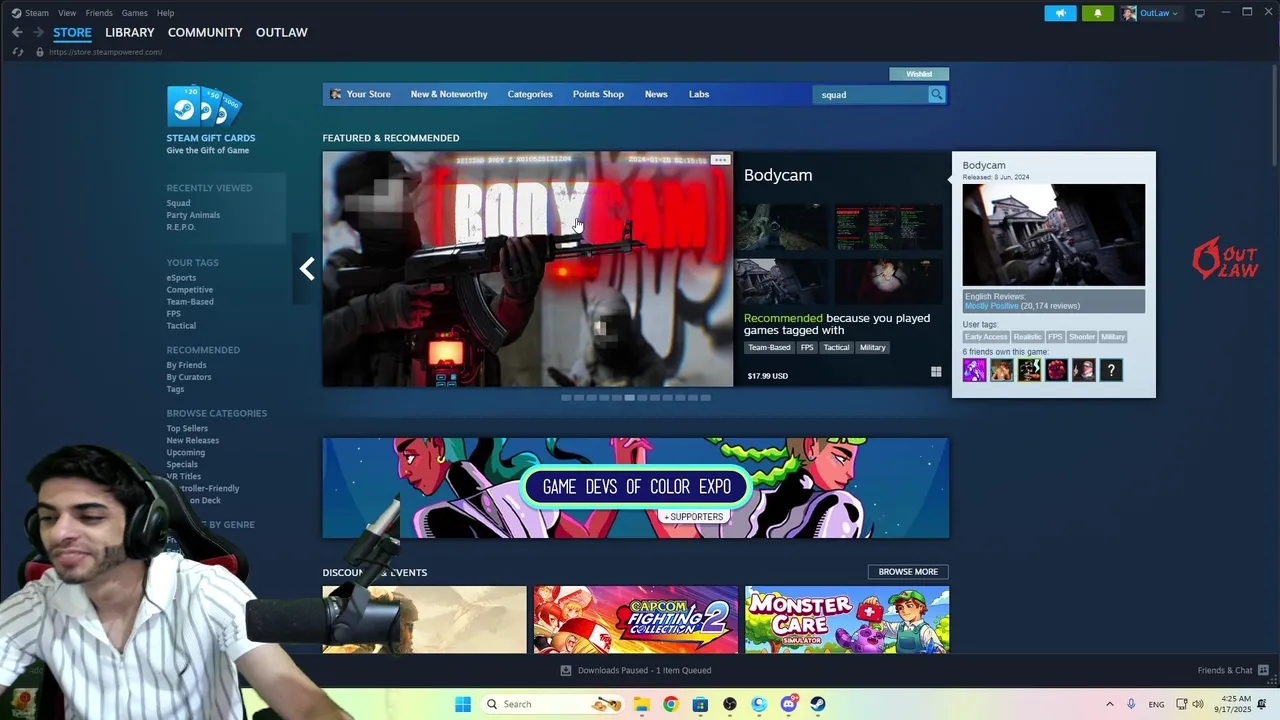The height and width of the screenshot is (720, 1280).
Task: Click the first friend avatar in Bodycam popup
Action: (974, 371)
